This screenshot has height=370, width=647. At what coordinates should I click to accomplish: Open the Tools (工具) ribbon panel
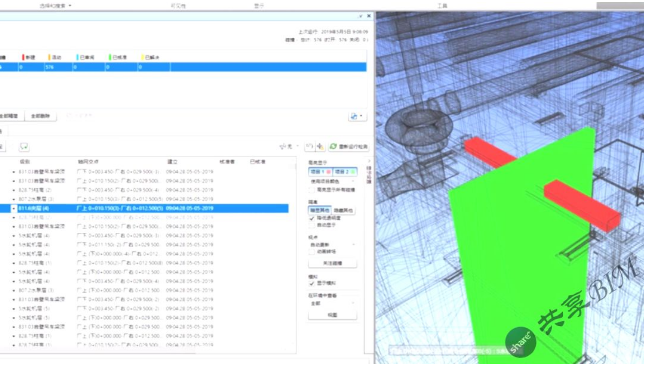pyautogui.click(x=442, y=6)
